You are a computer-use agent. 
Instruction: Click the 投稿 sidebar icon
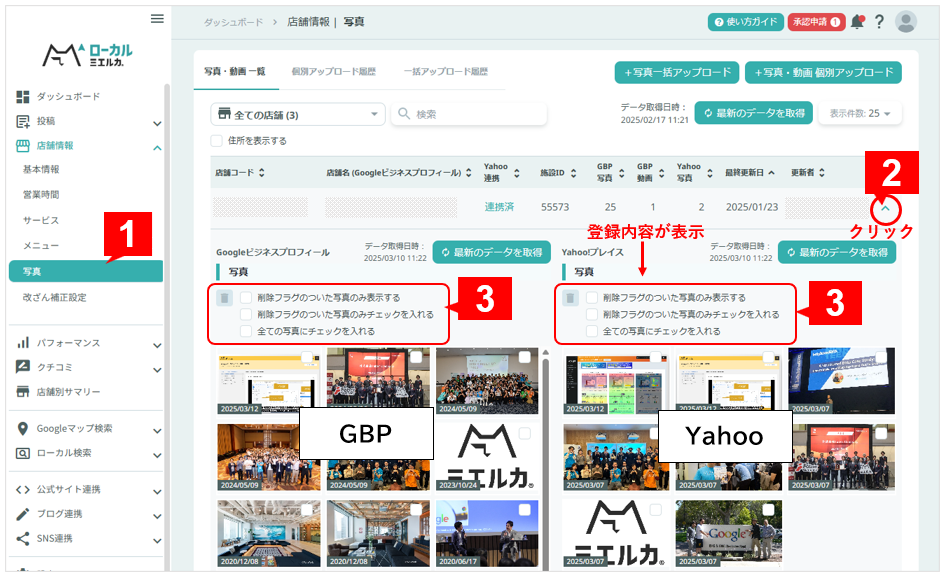23,121
